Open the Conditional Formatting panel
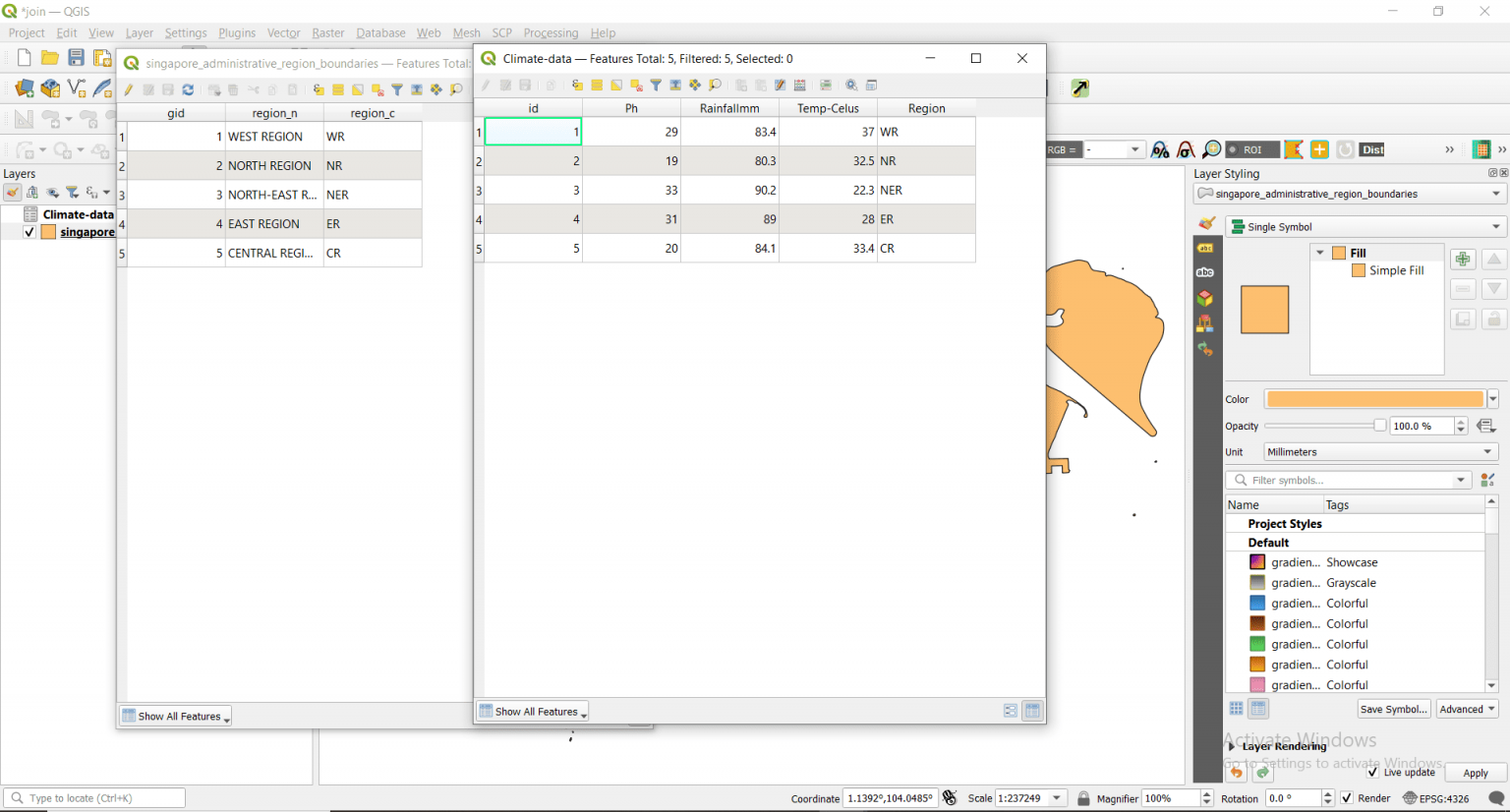 826,85
